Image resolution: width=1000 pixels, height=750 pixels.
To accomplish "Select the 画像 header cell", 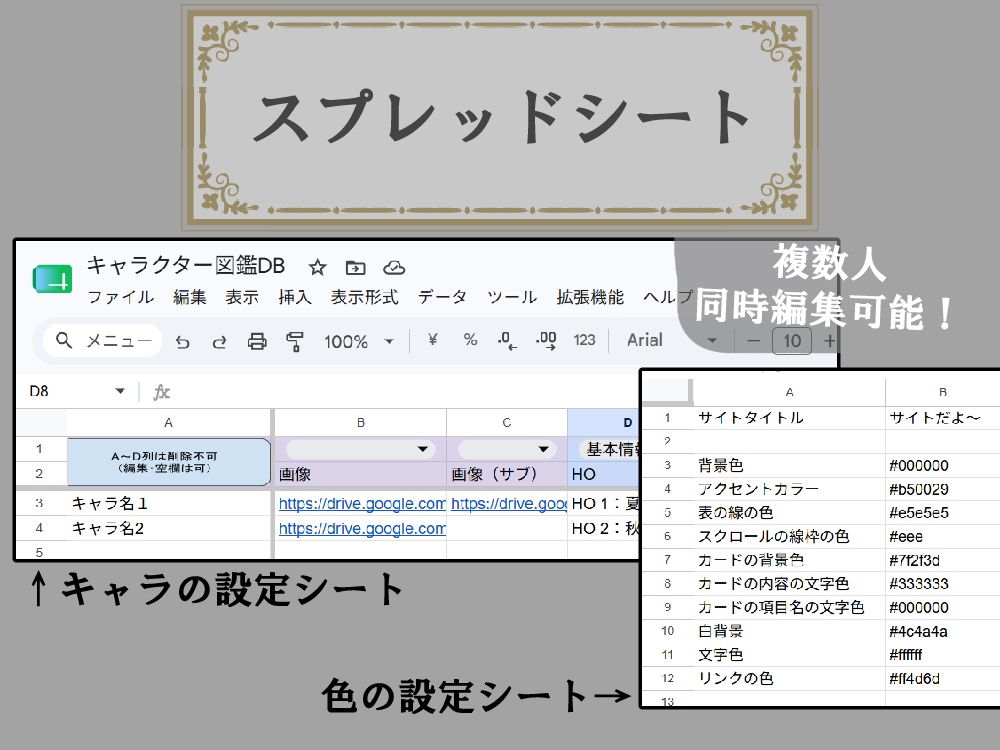I will point(360,474).
